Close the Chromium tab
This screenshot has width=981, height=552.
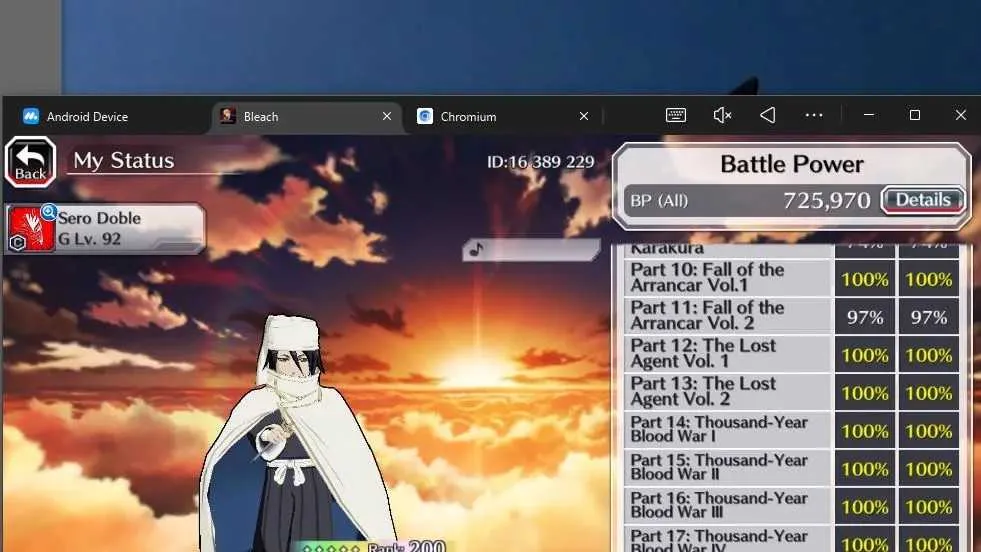[584, 116]
